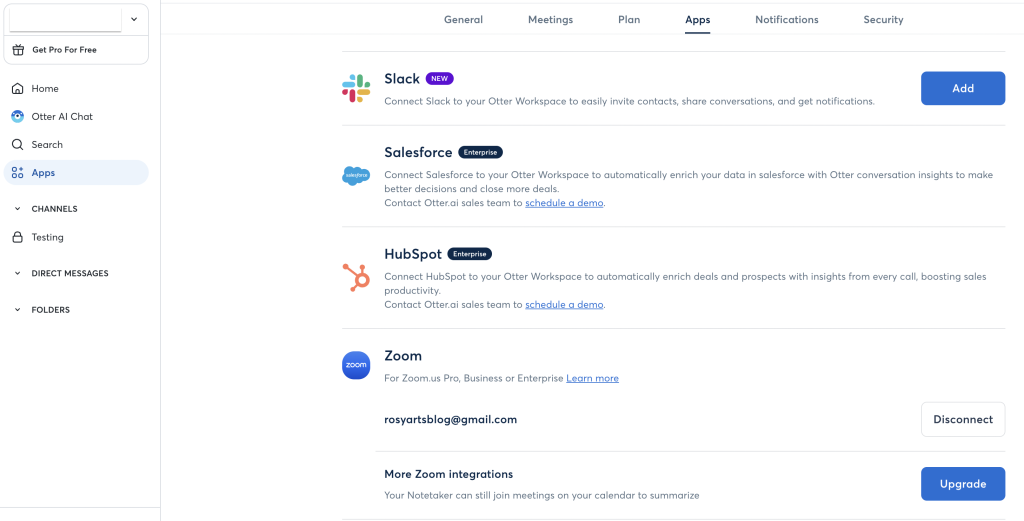Click the Salesforce cloud logo

(356, 176)
